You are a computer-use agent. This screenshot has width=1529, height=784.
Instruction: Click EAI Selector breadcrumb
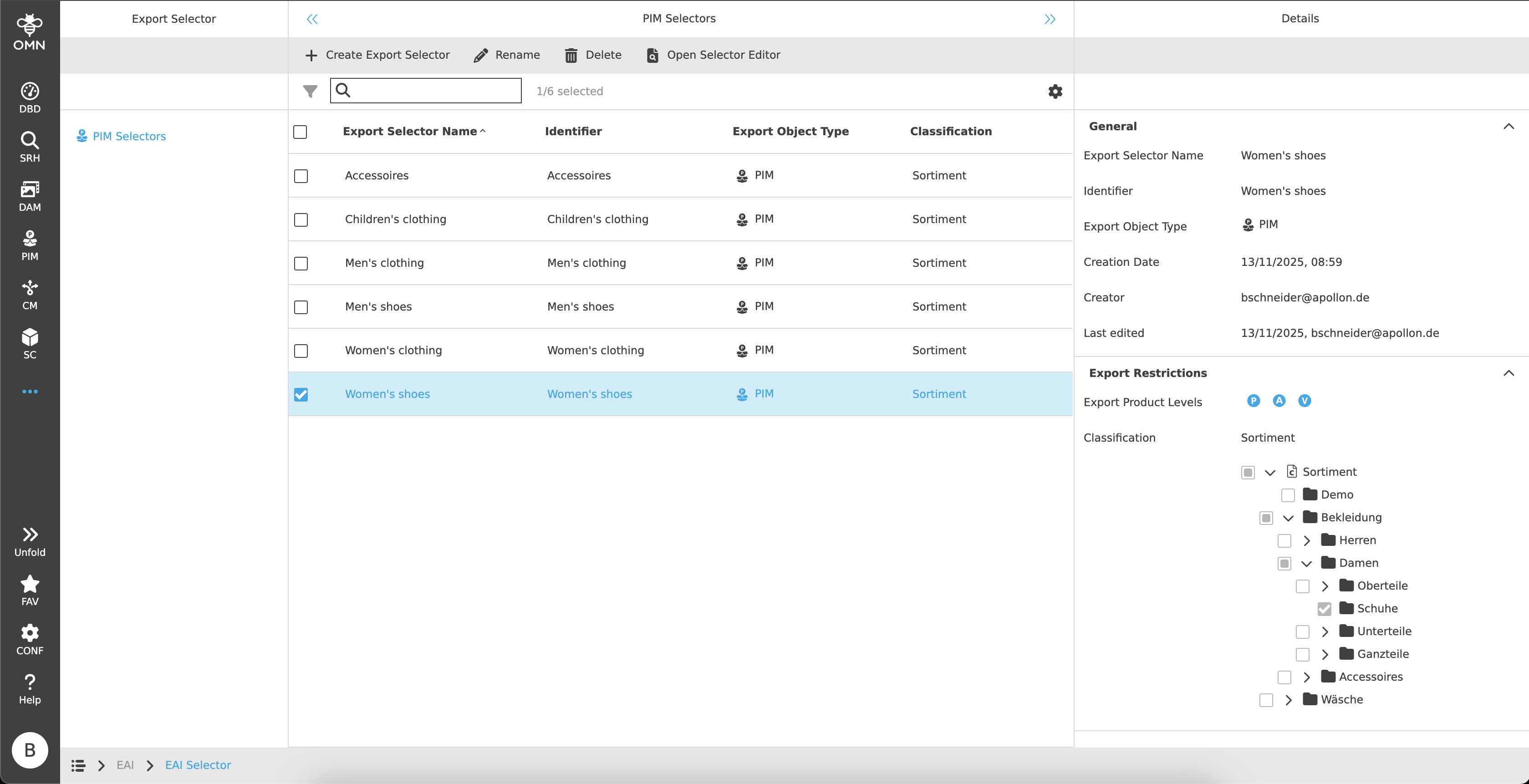point(198,765)
